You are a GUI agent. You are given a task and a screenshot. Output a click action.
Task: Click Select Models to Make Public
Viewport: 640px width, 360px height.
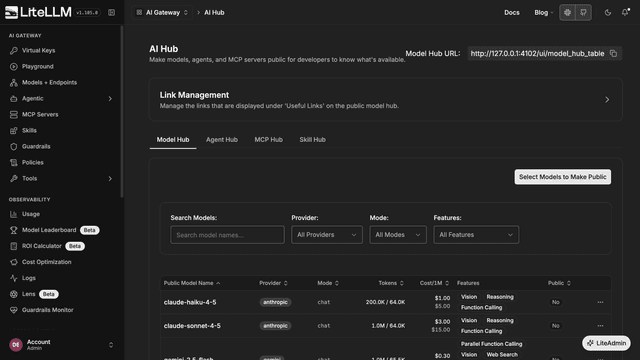pos(562,177)
